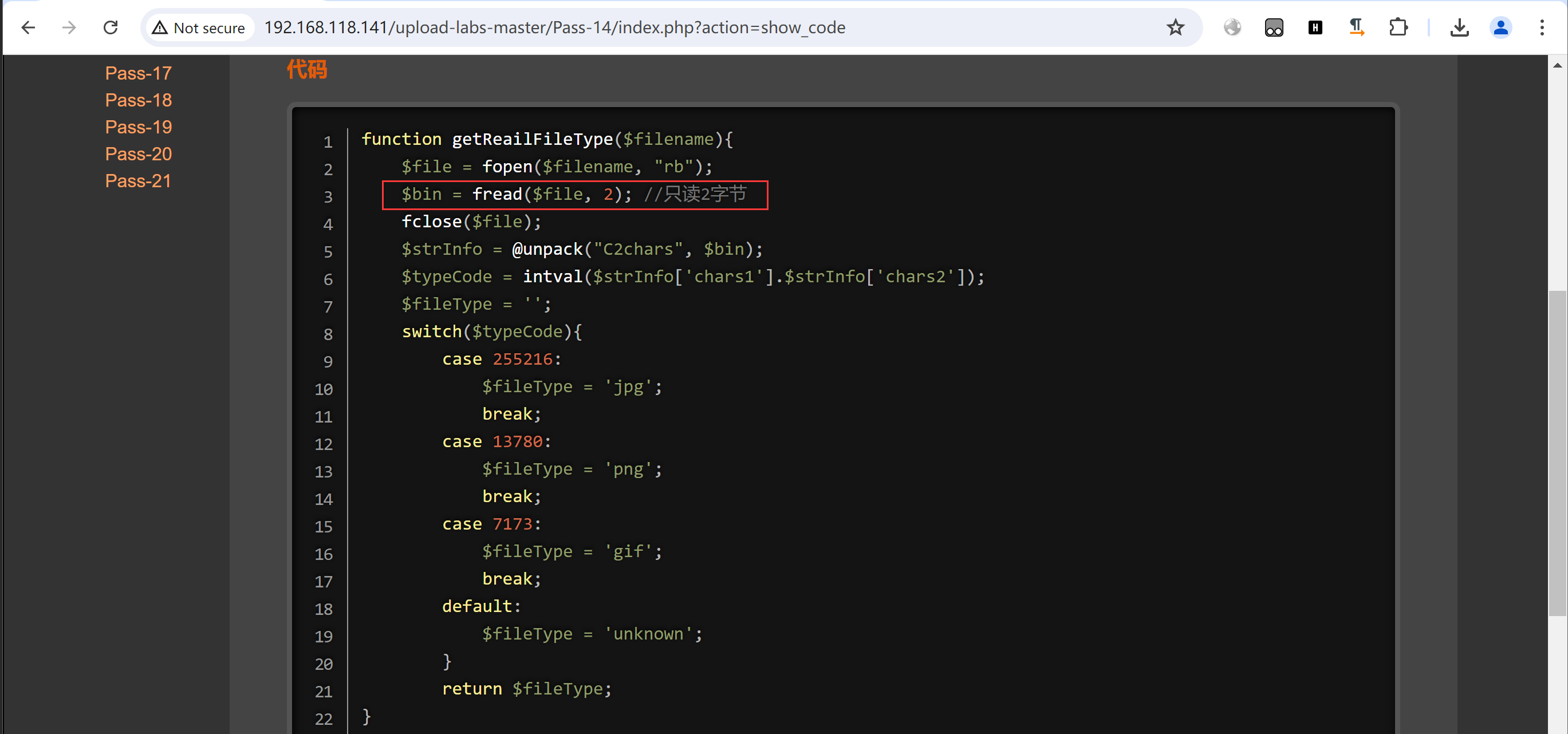Open the Downloads tray icon
Viewport: 1568px width, 734px height.
1459,27
